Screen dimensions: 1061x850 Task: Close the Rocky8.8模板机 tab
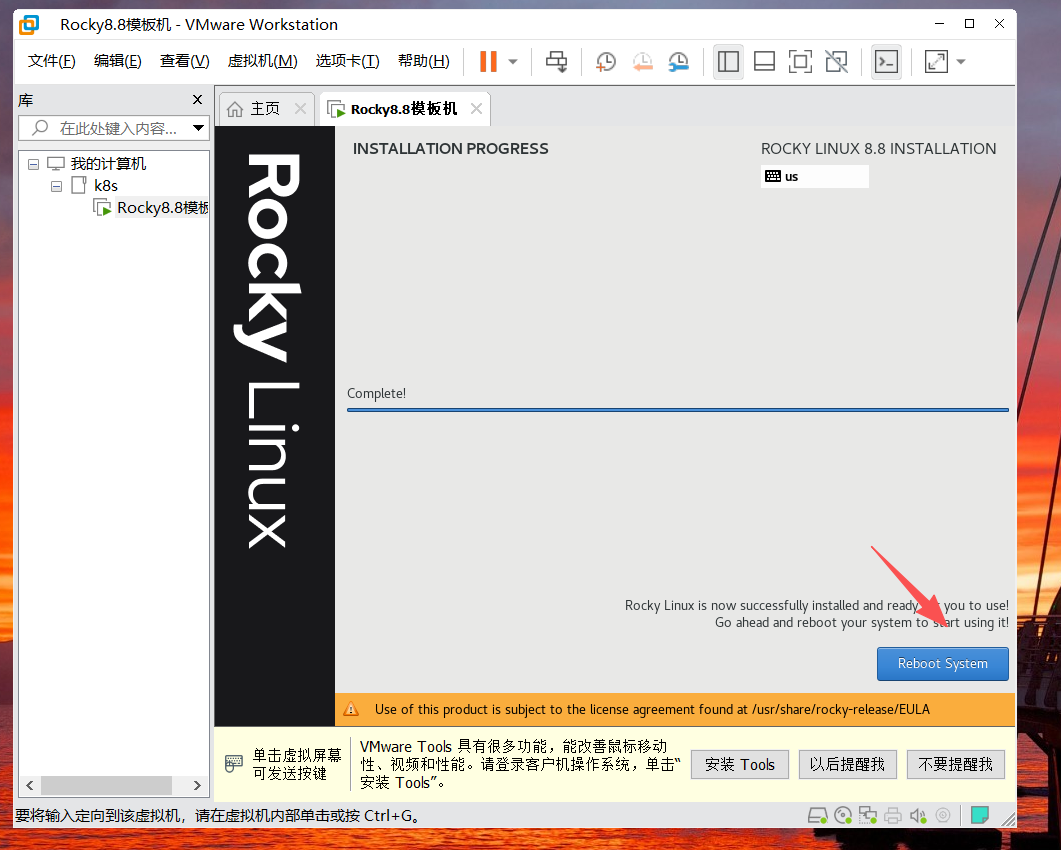476,108
